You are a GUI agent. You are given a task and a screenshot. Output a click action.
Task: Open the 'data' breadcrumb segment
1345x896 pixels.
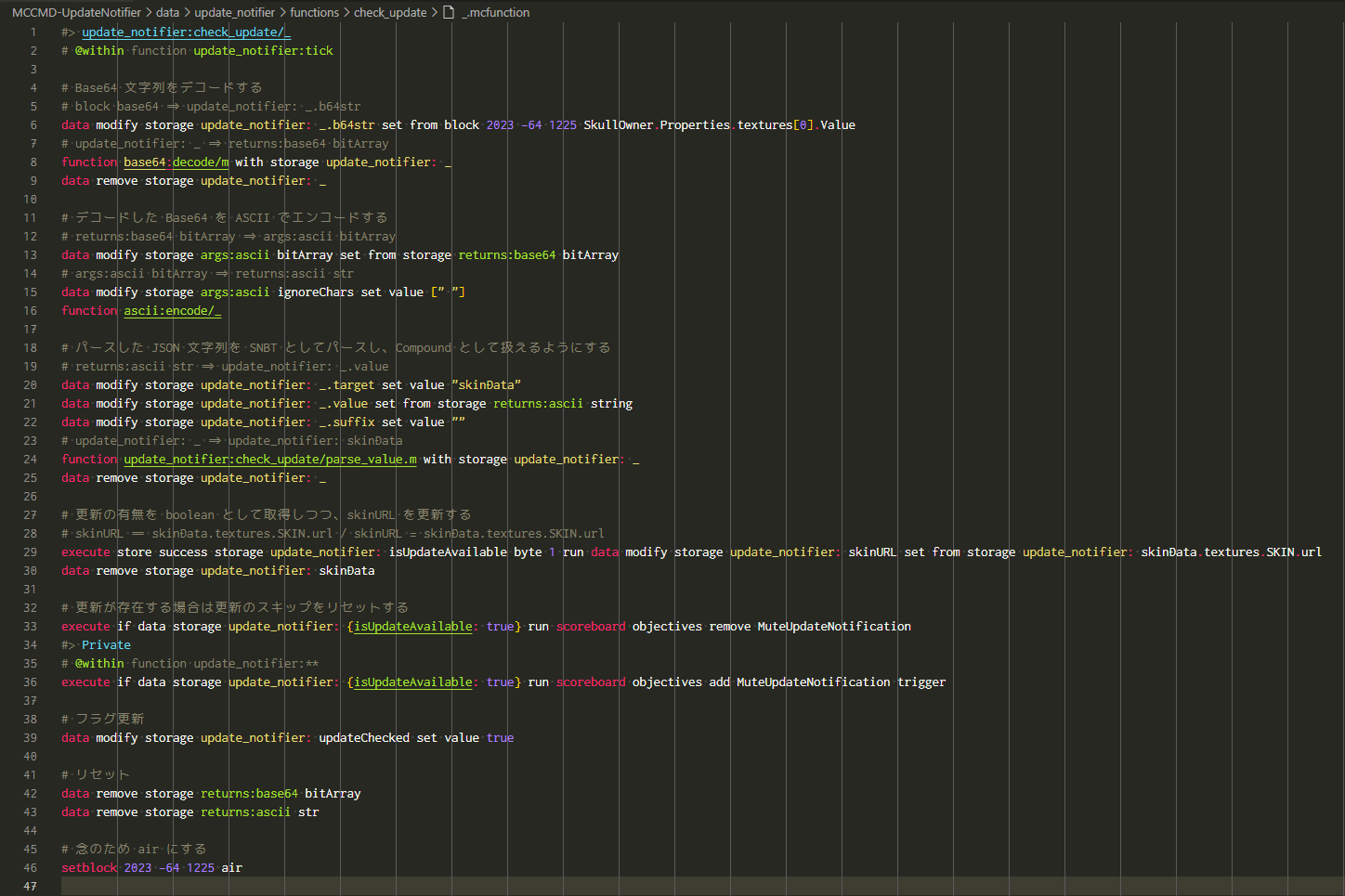coord(167,12)
